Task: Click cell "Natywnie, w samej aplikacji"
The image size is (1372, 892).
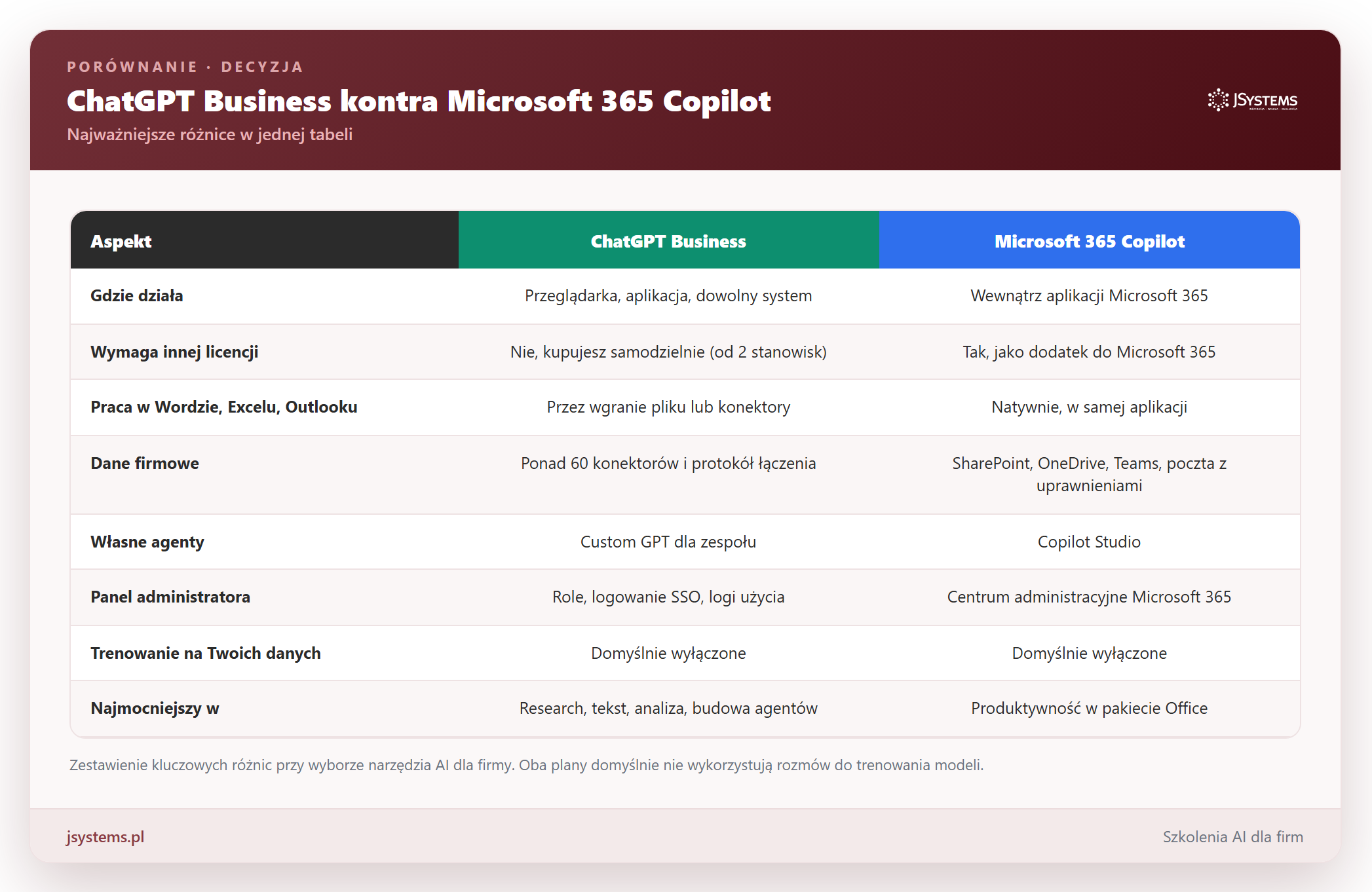Action: tap(1089, 407)
